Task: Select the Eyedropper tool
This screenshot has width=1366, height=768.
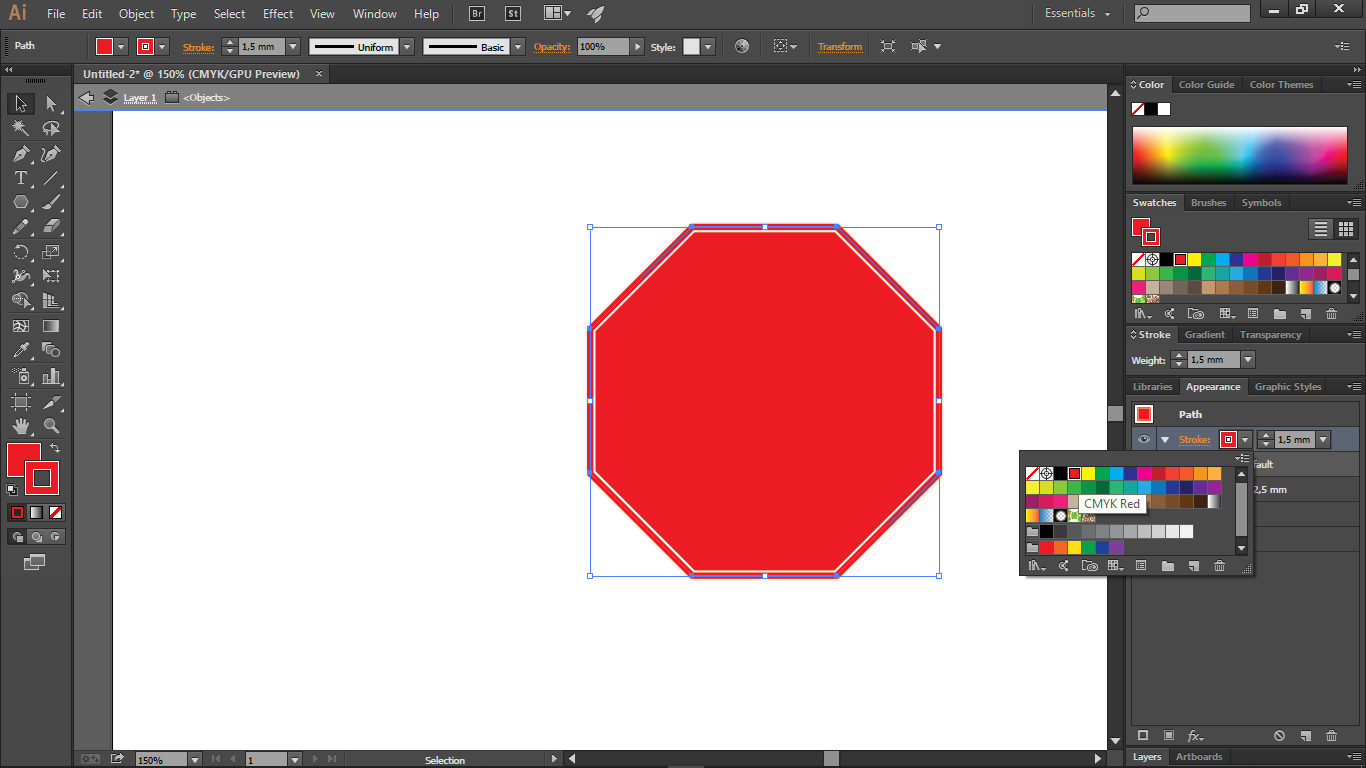Action: pos(20,350)
